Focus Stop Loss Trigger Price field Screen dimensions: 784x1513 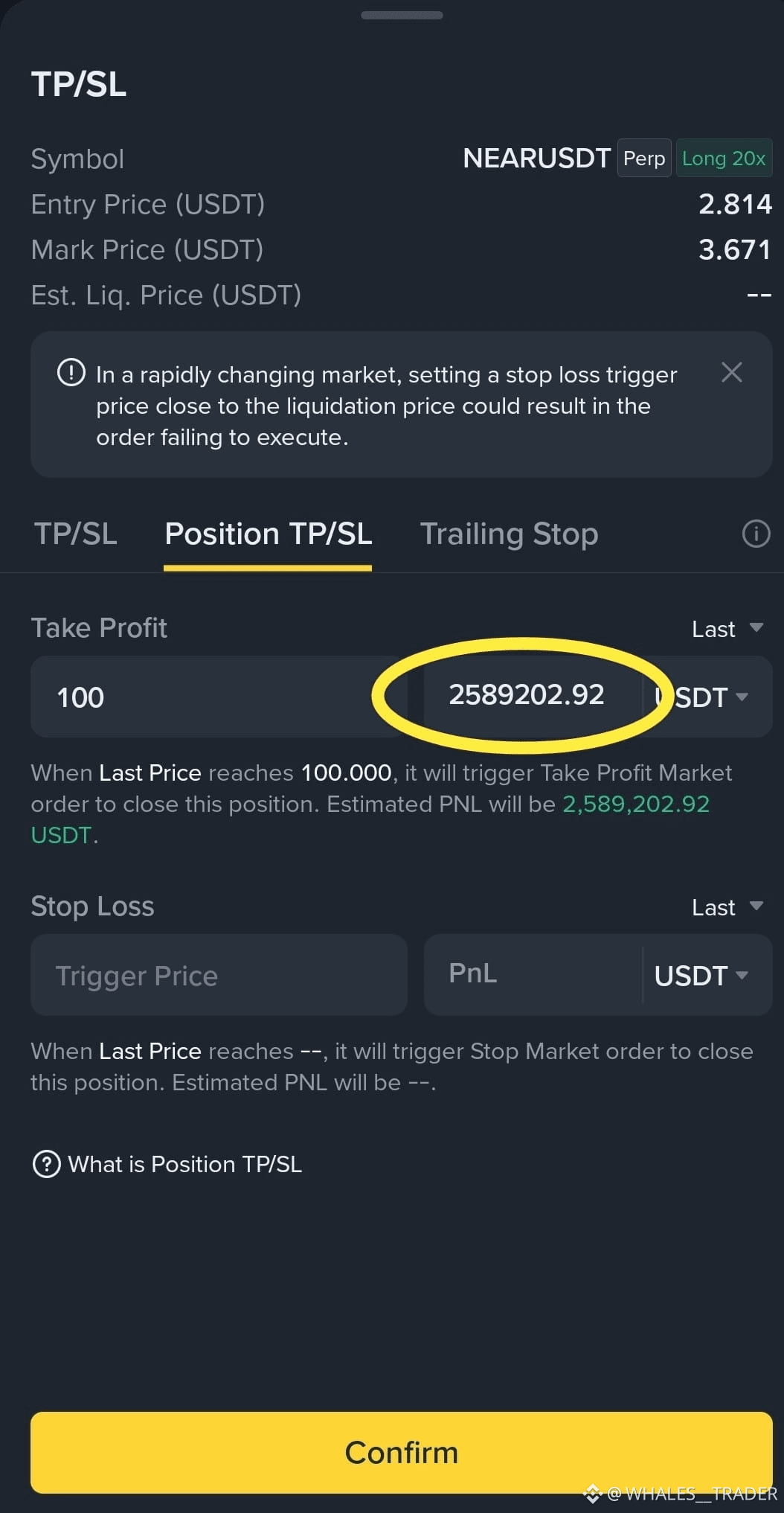pyautogui.click(x=219, y=975)
